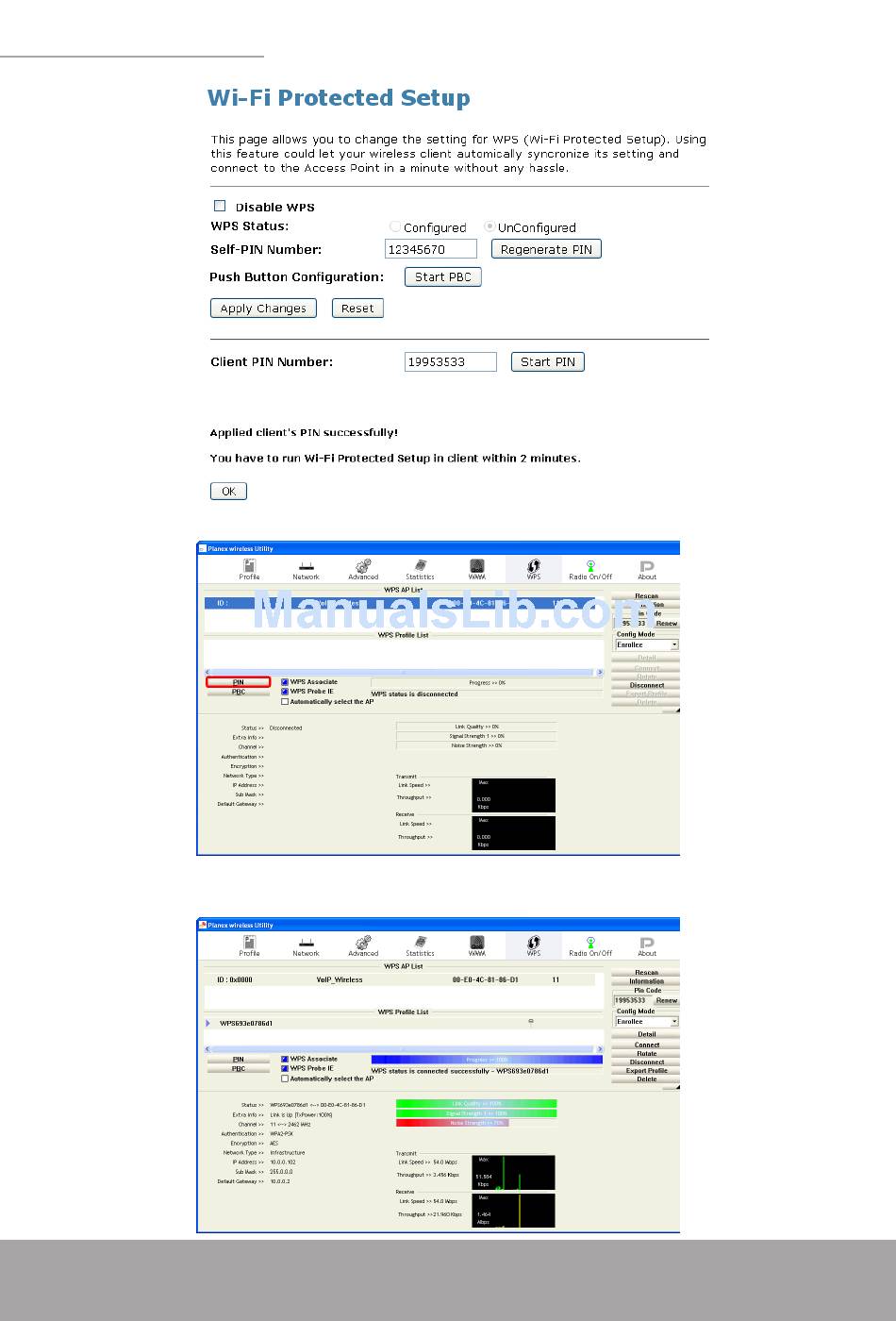Click Rescan in the connected utility window
Screen dimensions: 896x1321
coord(646,972)
